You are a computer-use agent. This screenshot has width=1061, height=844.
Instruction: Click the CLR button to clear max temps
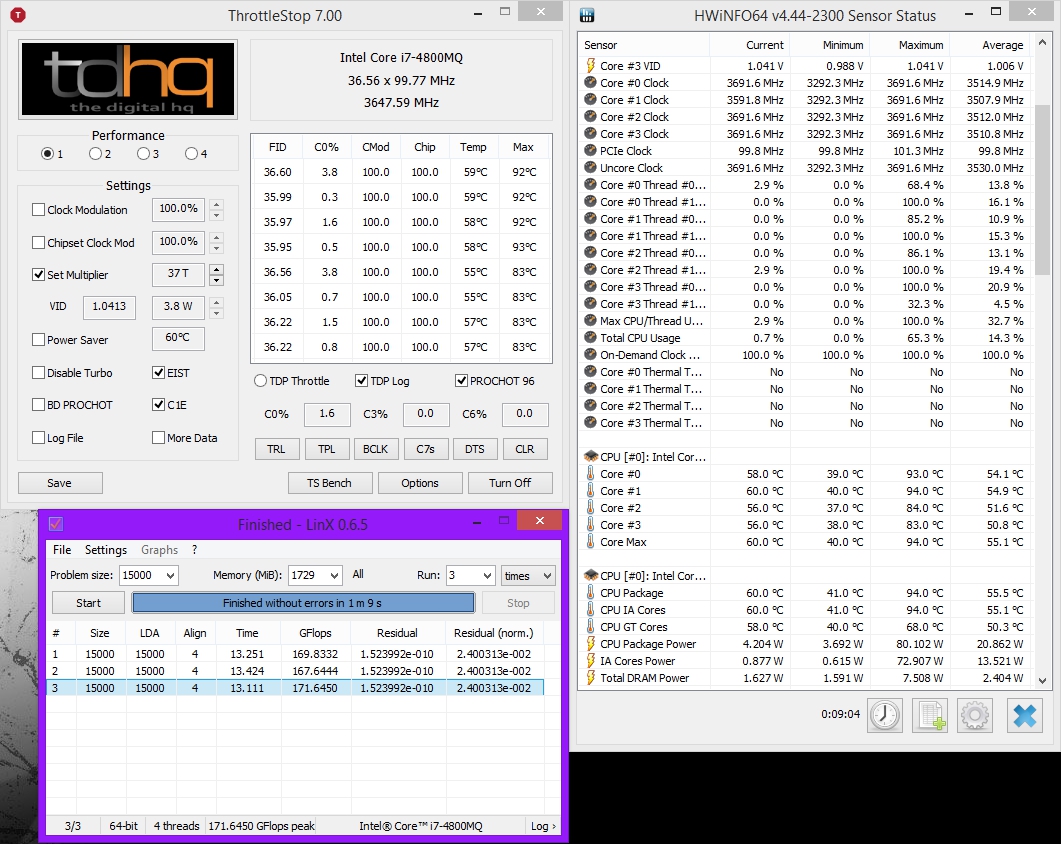click(524, 449)
